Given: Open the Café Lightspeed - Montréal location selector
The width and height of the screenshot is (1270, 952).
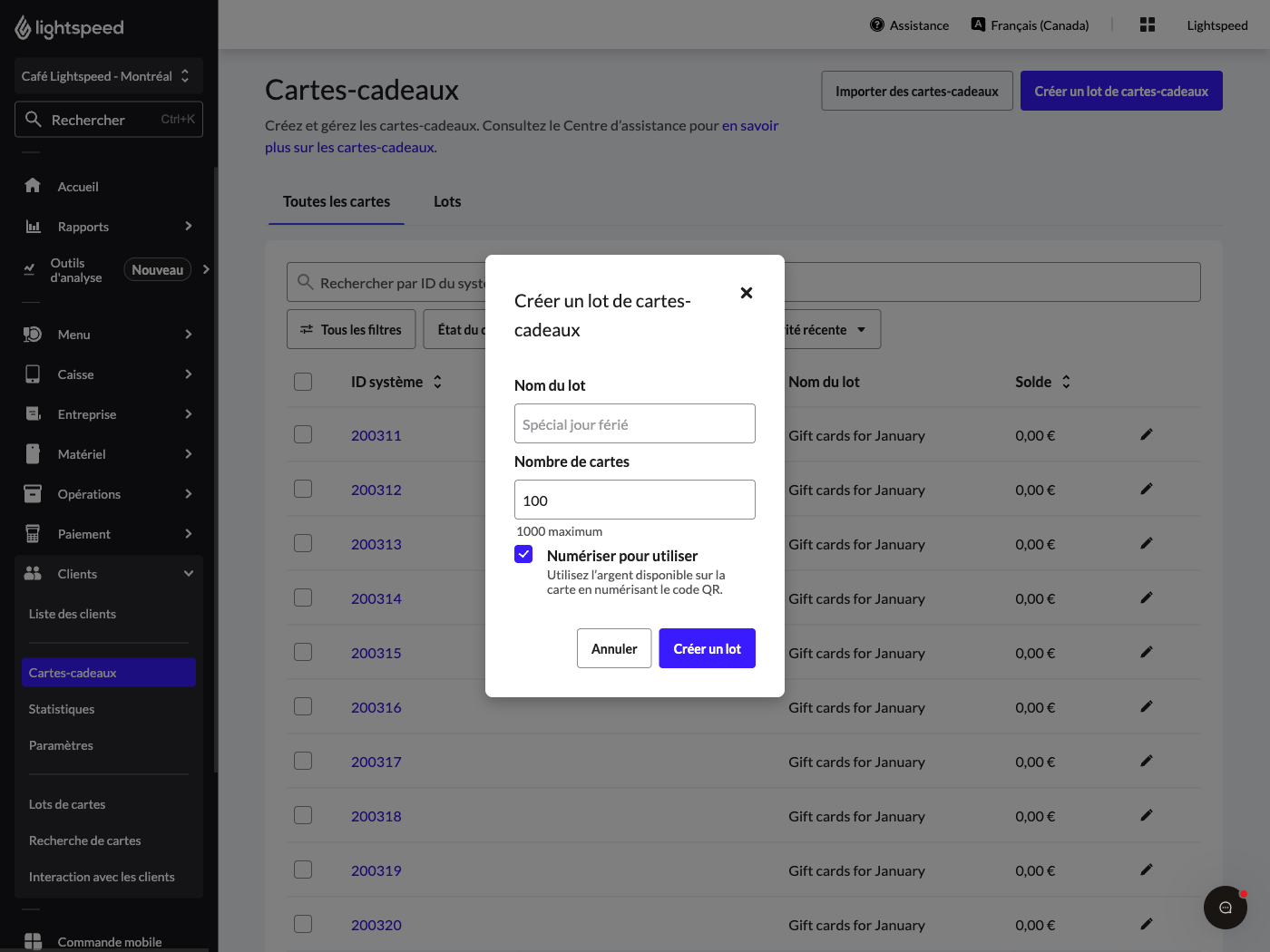Looking at the screenshot, I should [x=109, y=76].
